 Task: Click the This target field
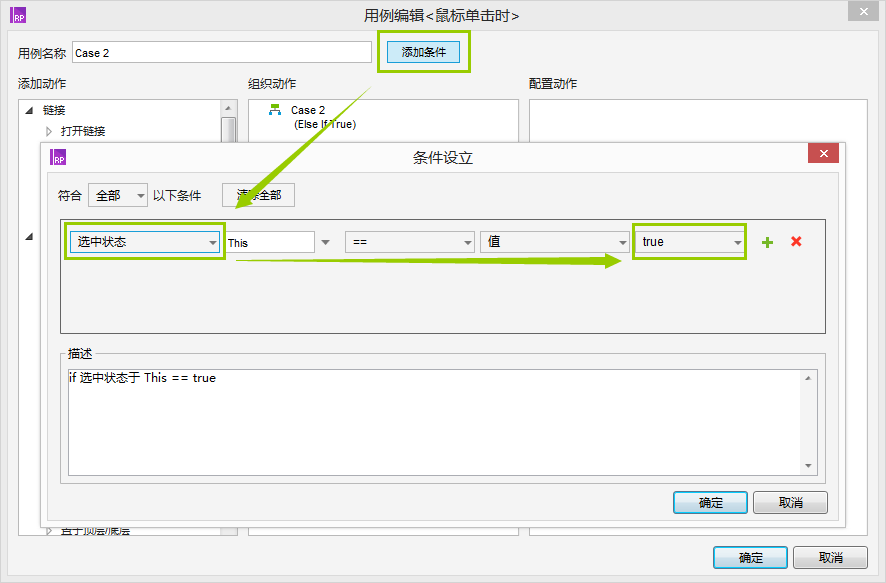(x=270, y=242)
